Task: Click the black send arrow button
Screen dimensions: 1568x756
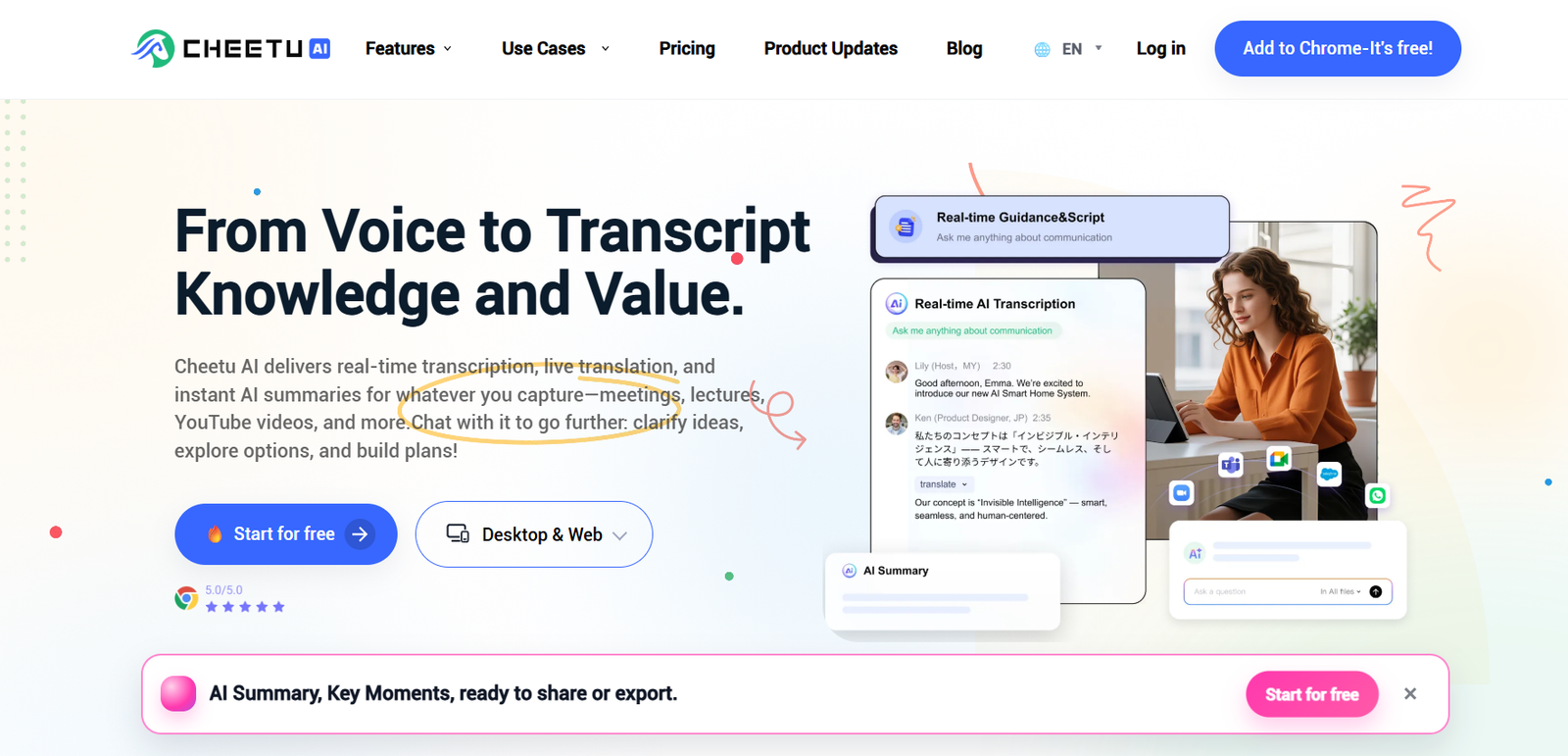Action: coord(1376,591)
